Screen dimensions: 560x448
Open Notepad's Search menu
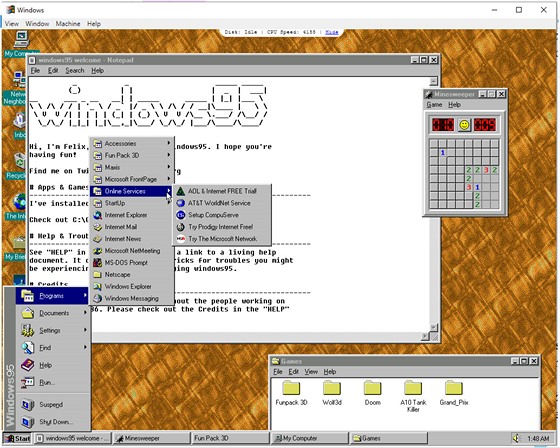pyautogui.click(x=75, y=71)
